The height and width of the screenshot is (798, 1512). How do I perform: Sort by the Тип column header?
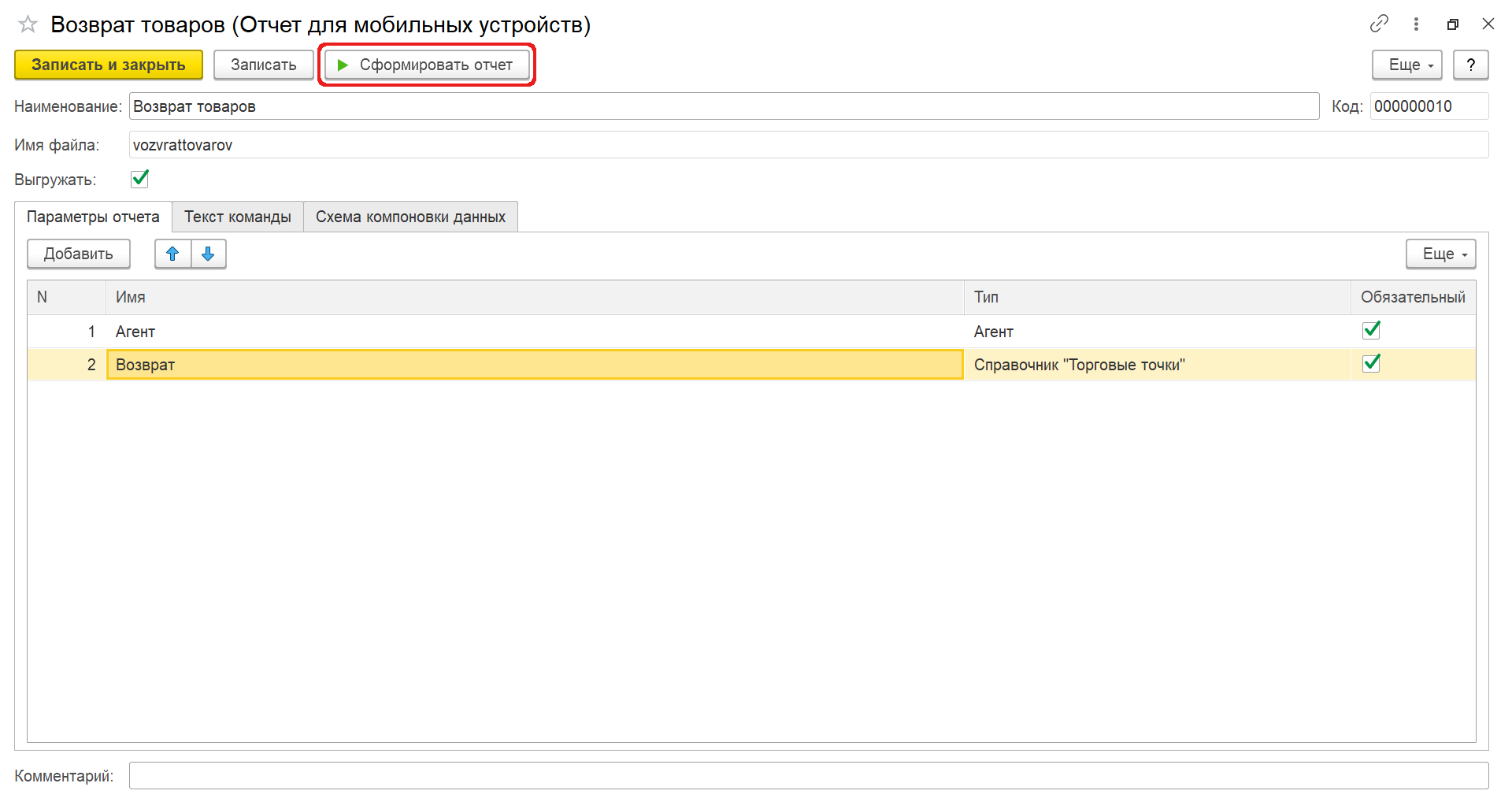tap(1158, 297)
